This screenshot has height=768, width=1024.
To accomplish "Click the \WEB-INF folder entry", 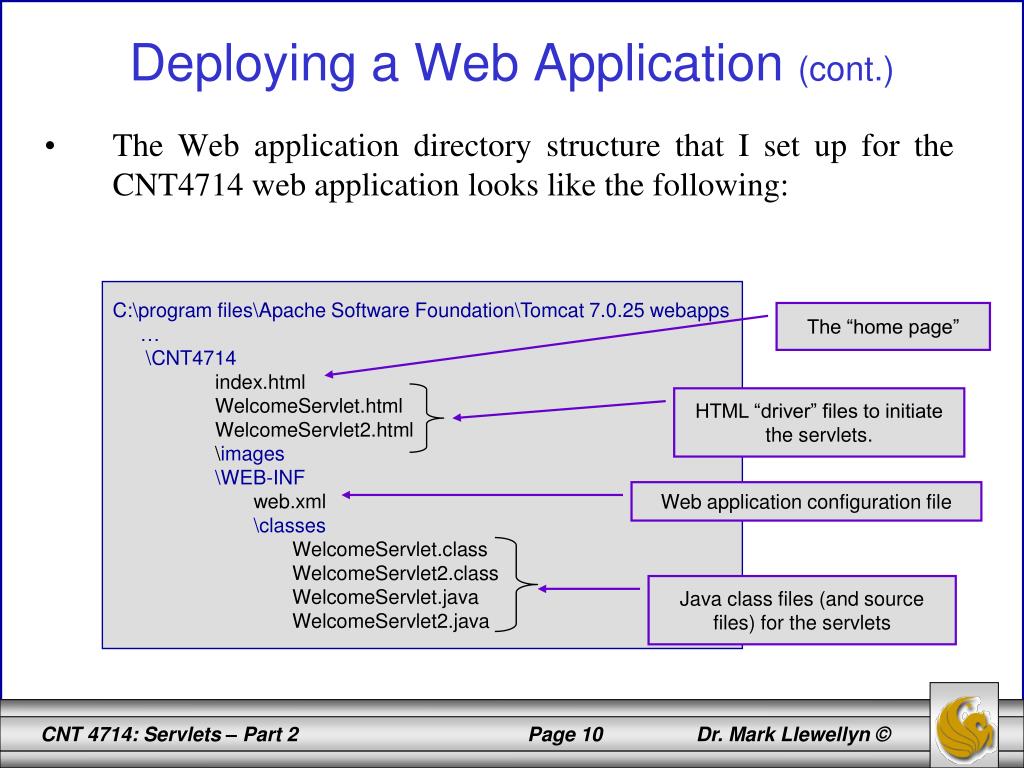I will point(260,477).
